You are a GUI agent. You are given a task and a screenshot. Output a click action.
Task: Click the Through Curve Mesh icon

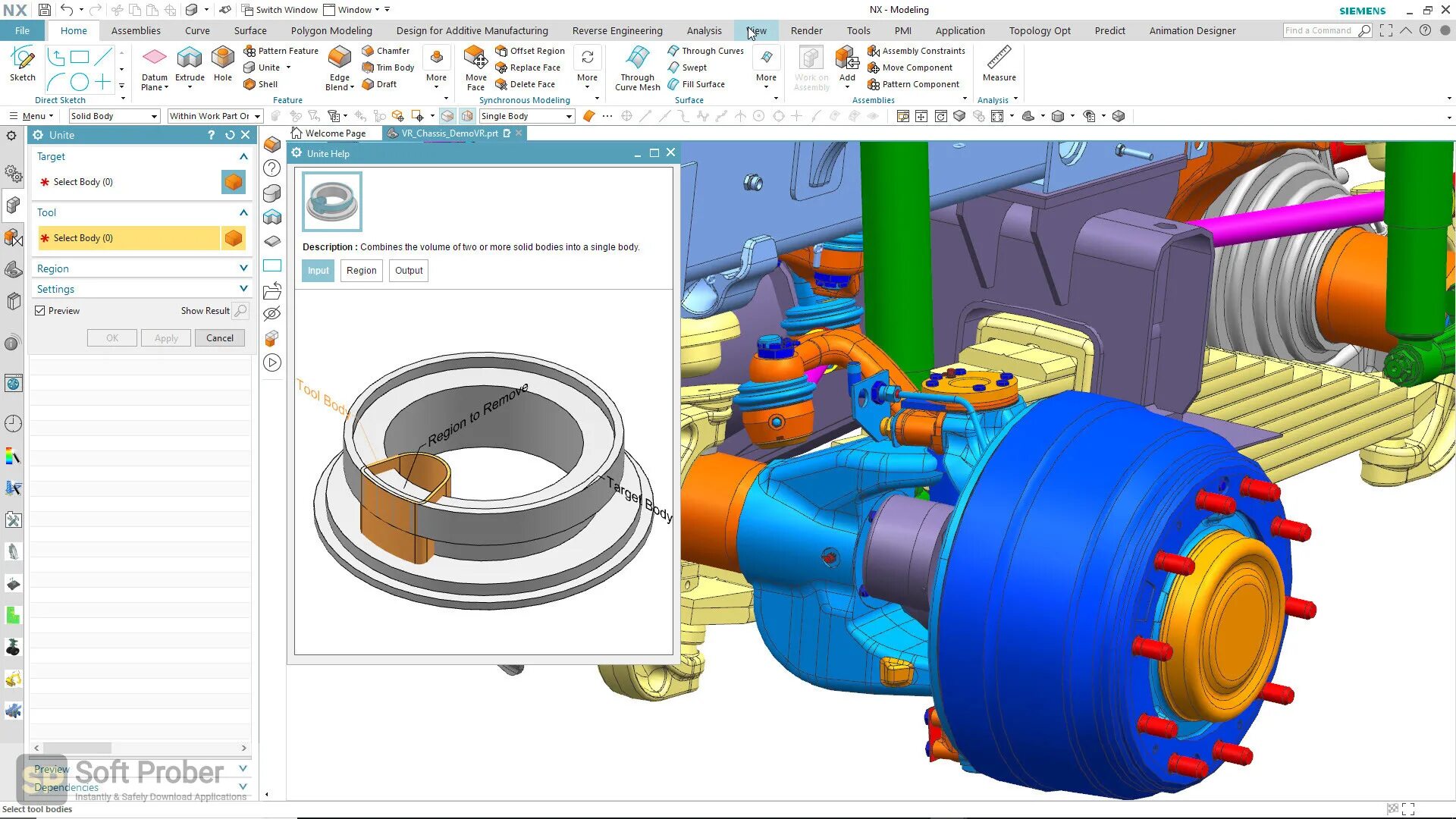pos(637,58)
